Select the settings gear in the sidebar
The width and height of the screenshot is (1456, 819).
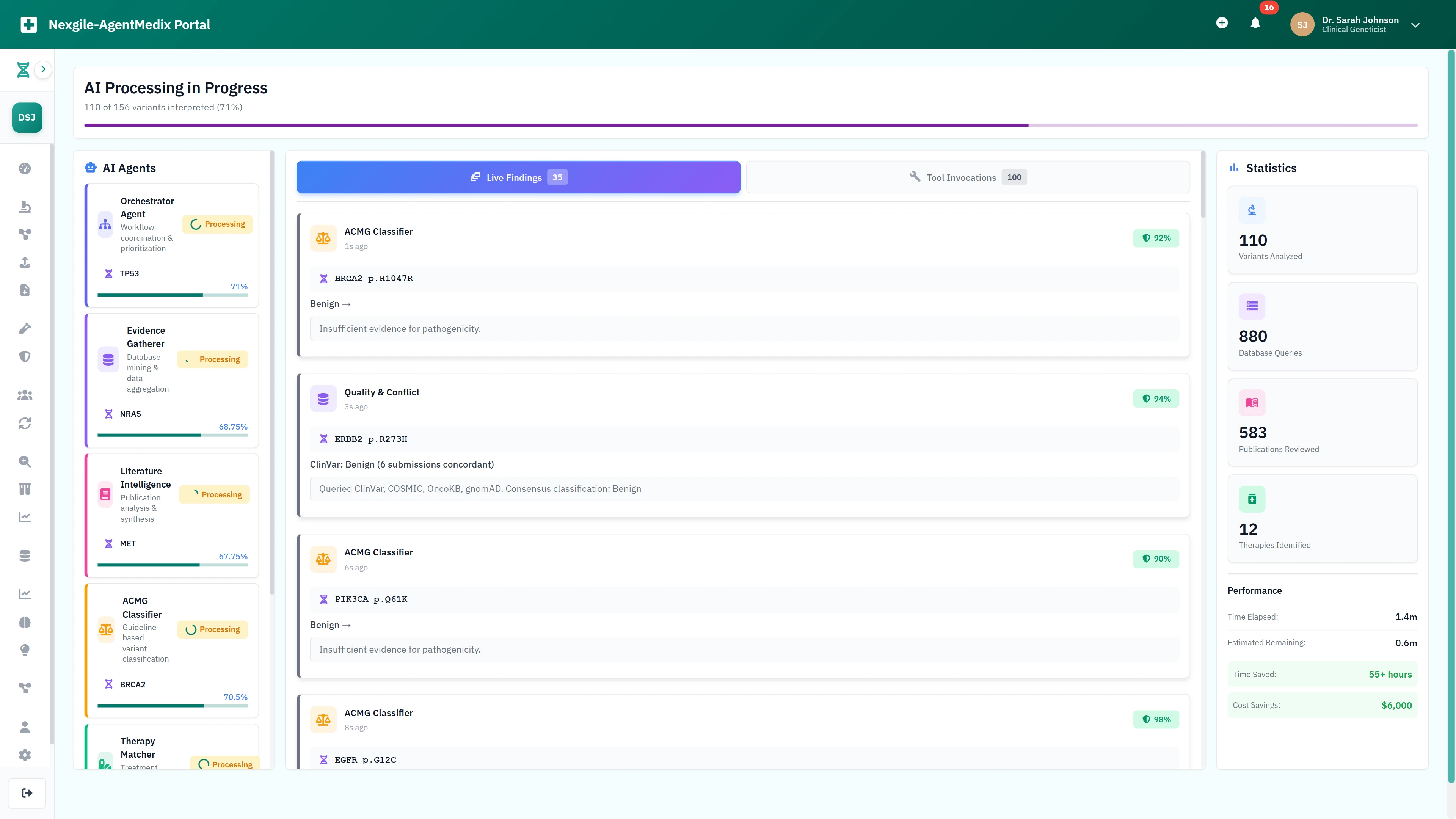25,755
